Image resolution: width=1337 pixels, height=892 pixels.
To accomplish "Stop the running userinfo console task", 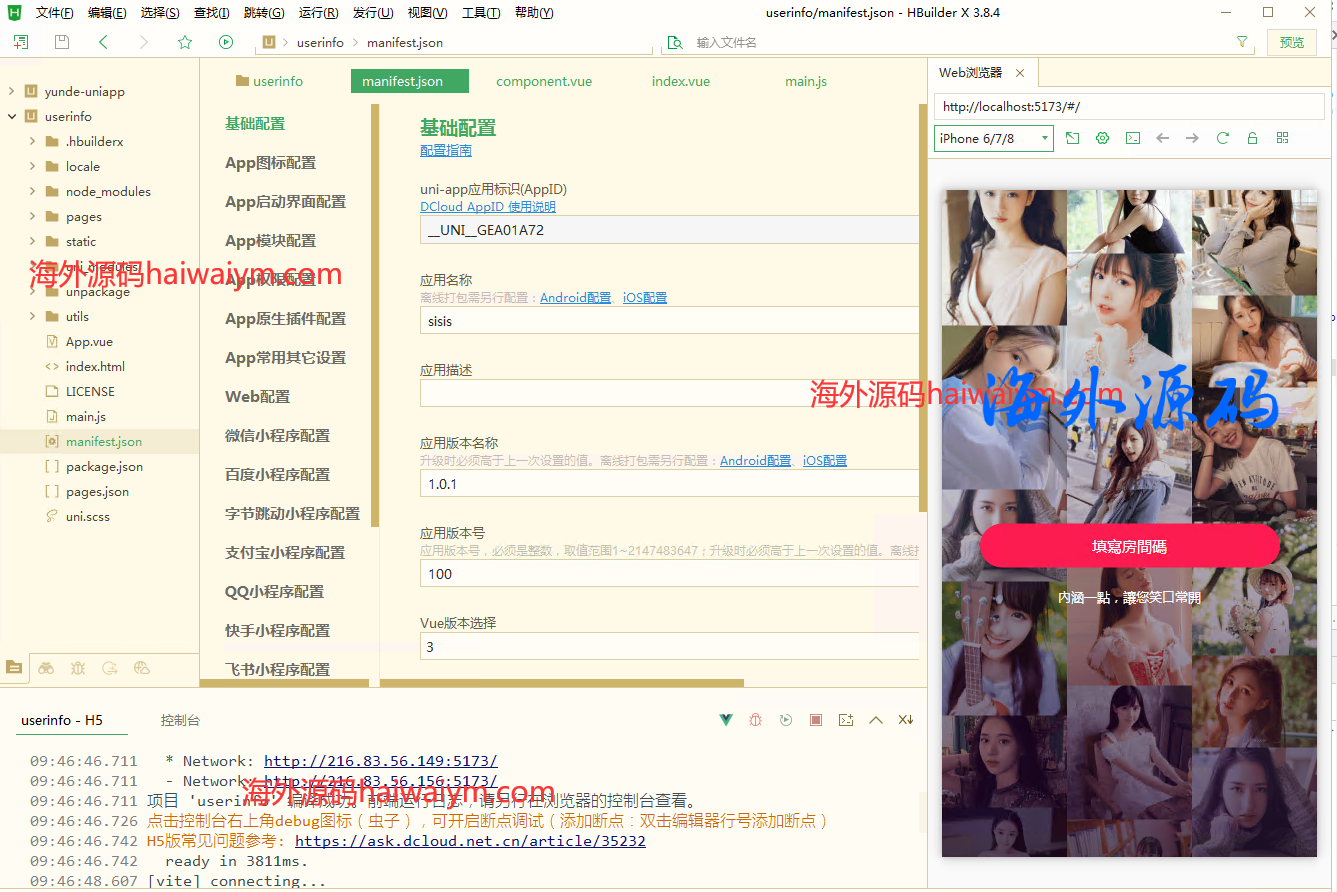I will (x=816, y=720).
